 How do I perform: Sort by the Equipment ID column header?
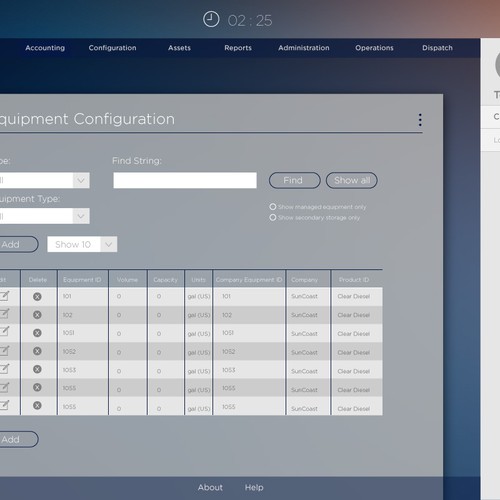pyautogui.click(x=82, y=280)
